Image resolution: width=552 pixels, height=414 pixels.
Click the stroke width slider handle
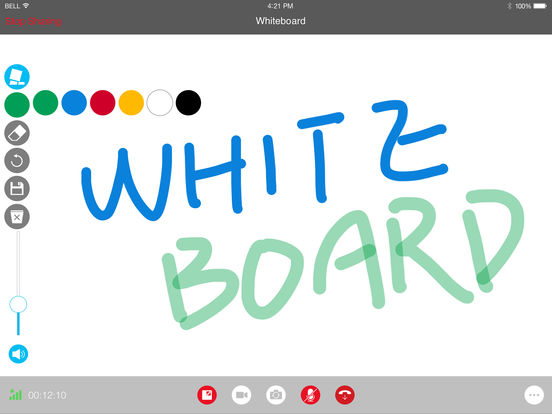pos(18,305)
